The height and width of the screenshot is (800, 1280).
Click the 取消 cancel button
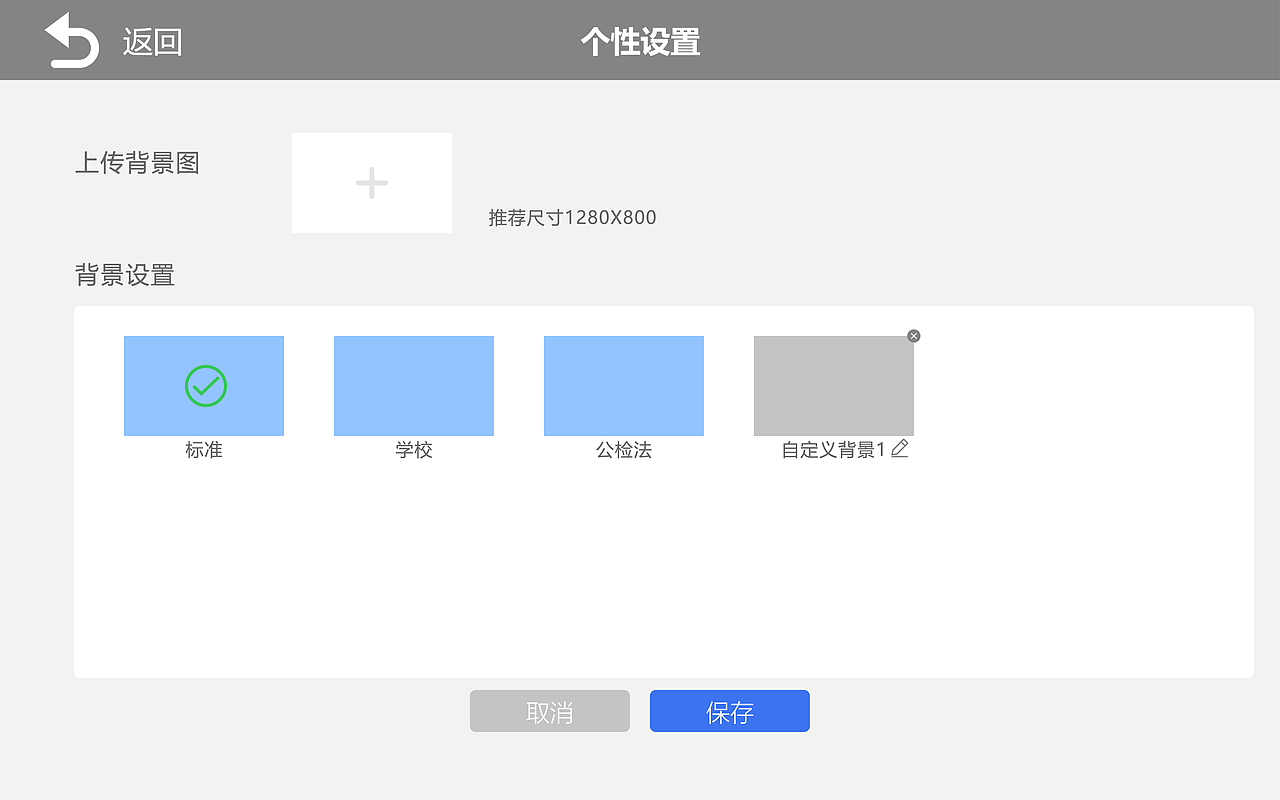coord(549,710)
